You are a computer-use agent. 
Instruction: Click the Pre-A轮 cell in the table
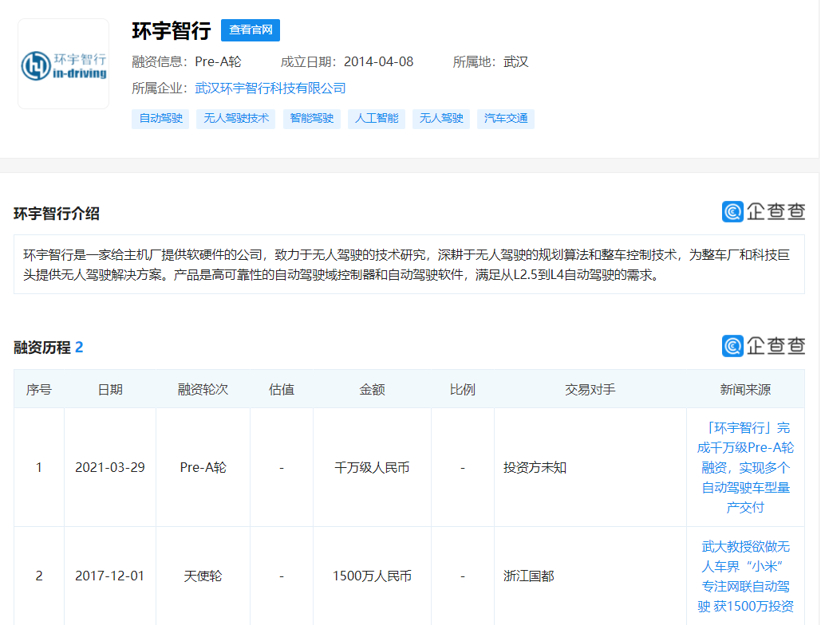pos(203,467)
